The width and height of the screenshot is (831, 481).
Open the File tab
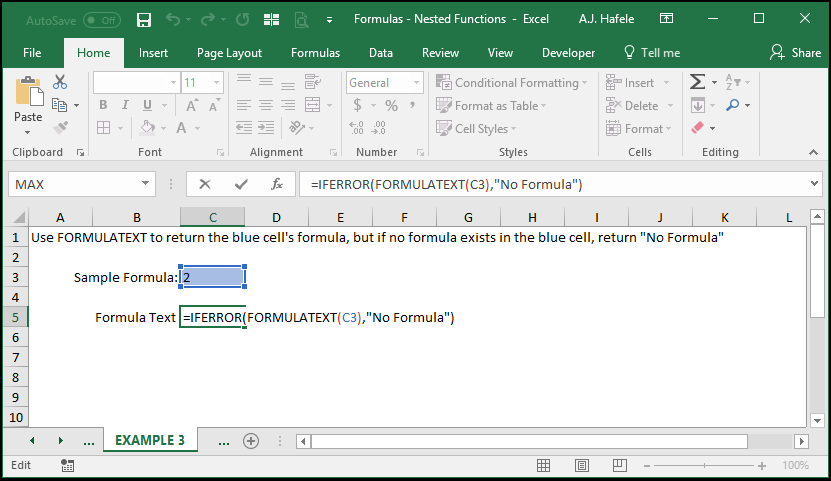[32, 53]
